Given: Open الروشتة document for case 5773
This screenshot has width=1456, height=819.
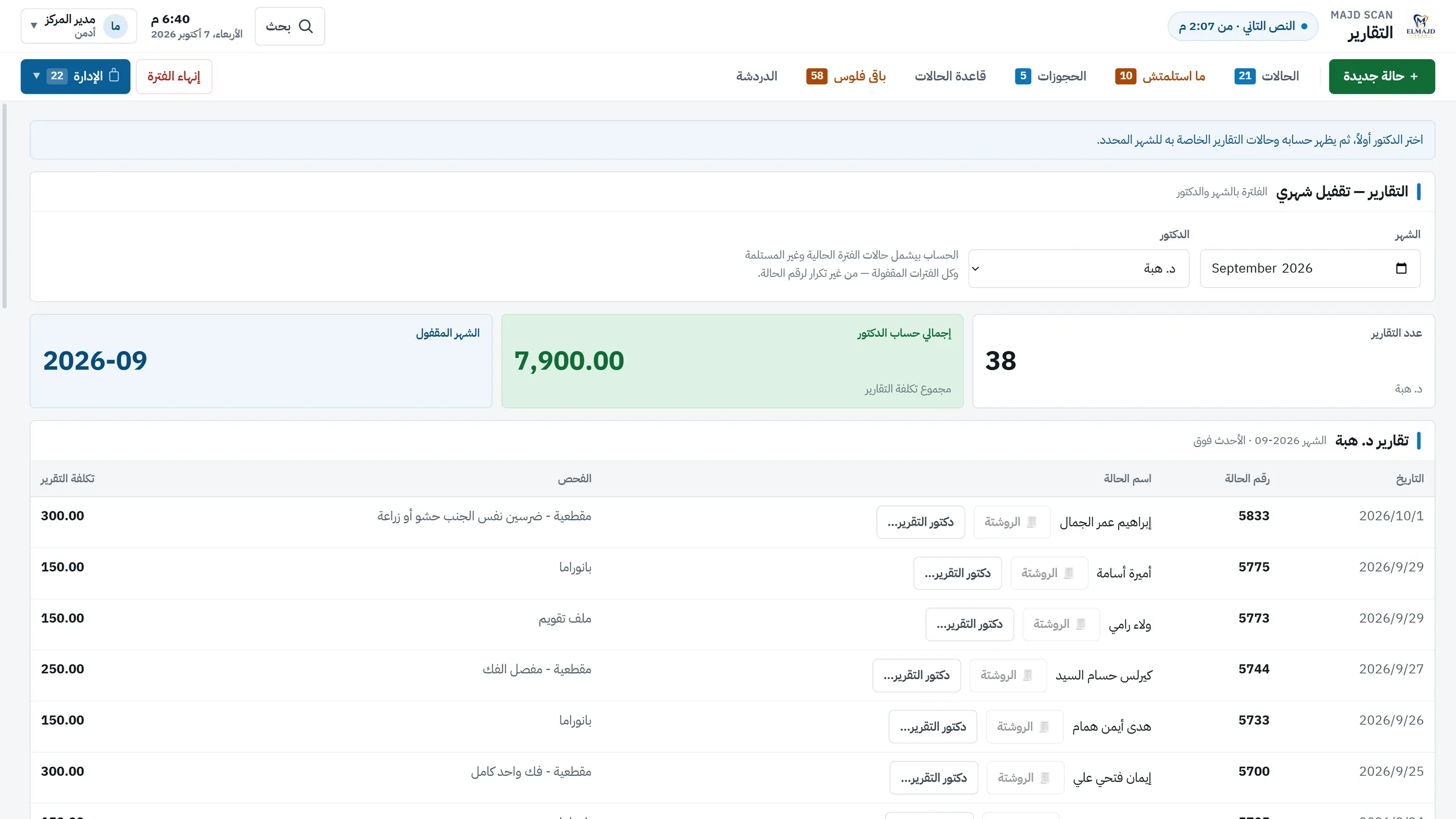Looking at the screenshot, I should [1061, 624].
